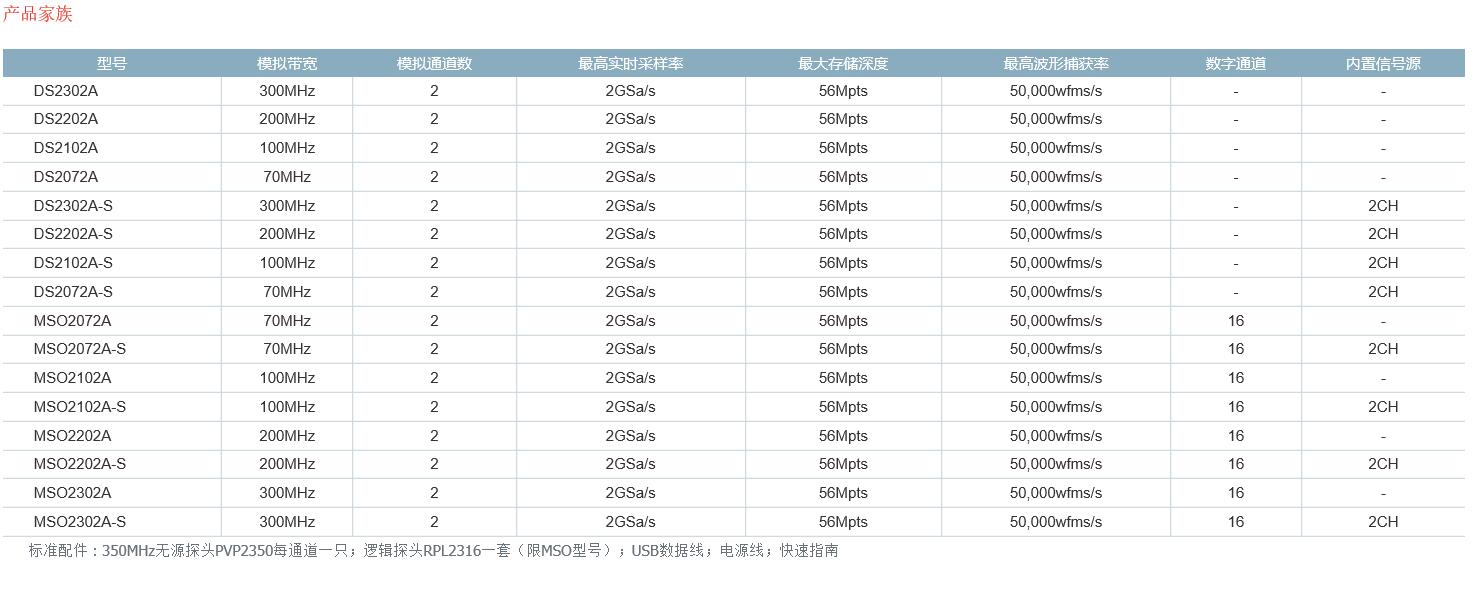This screenshot has height=596, width=1473.
Task: Click the MSO2072A model name
Action: coord(73,321)
